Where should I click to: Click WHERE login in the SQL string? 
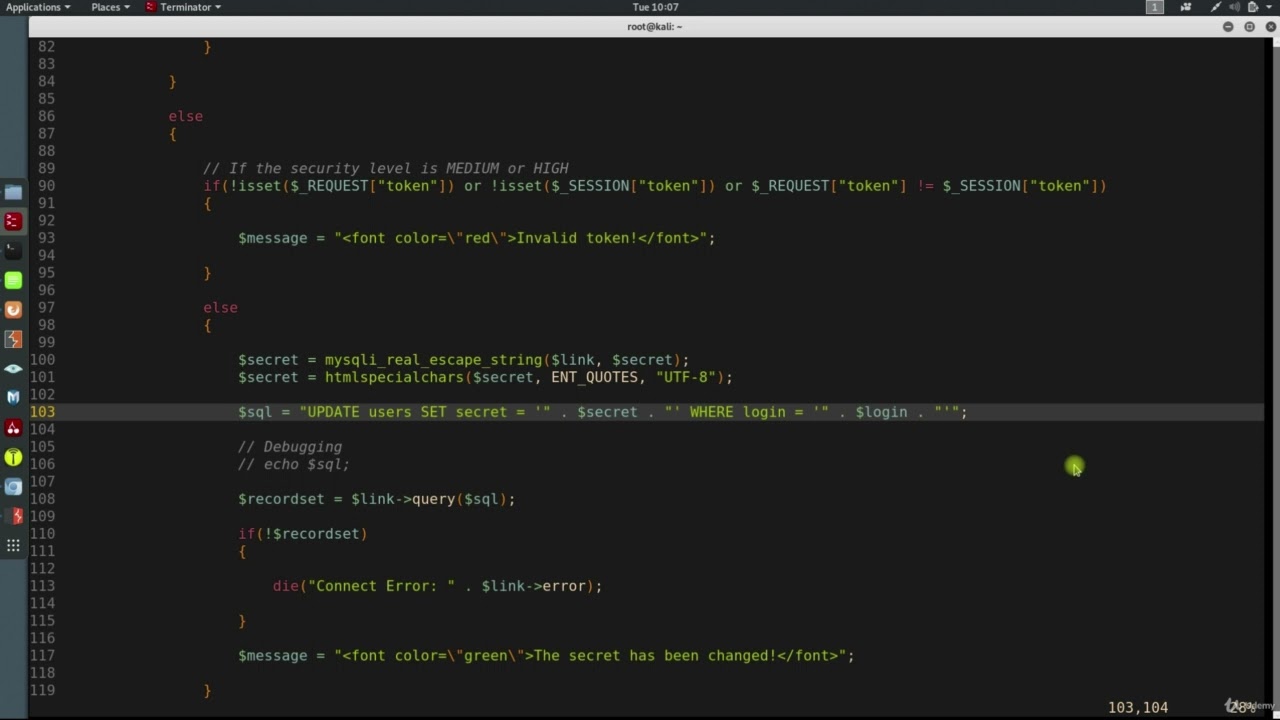tap(737, 412)
